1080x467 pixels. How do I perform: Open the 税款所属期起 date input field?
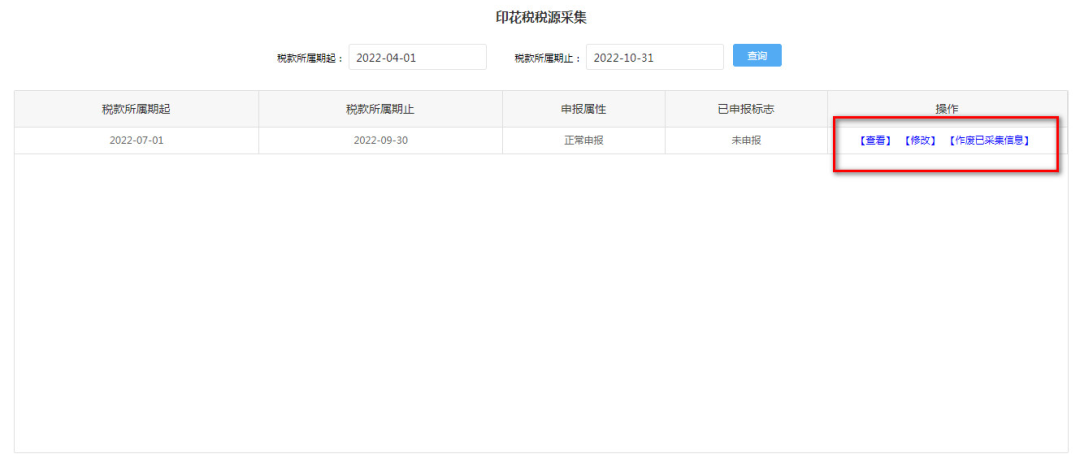pos(418,58)
